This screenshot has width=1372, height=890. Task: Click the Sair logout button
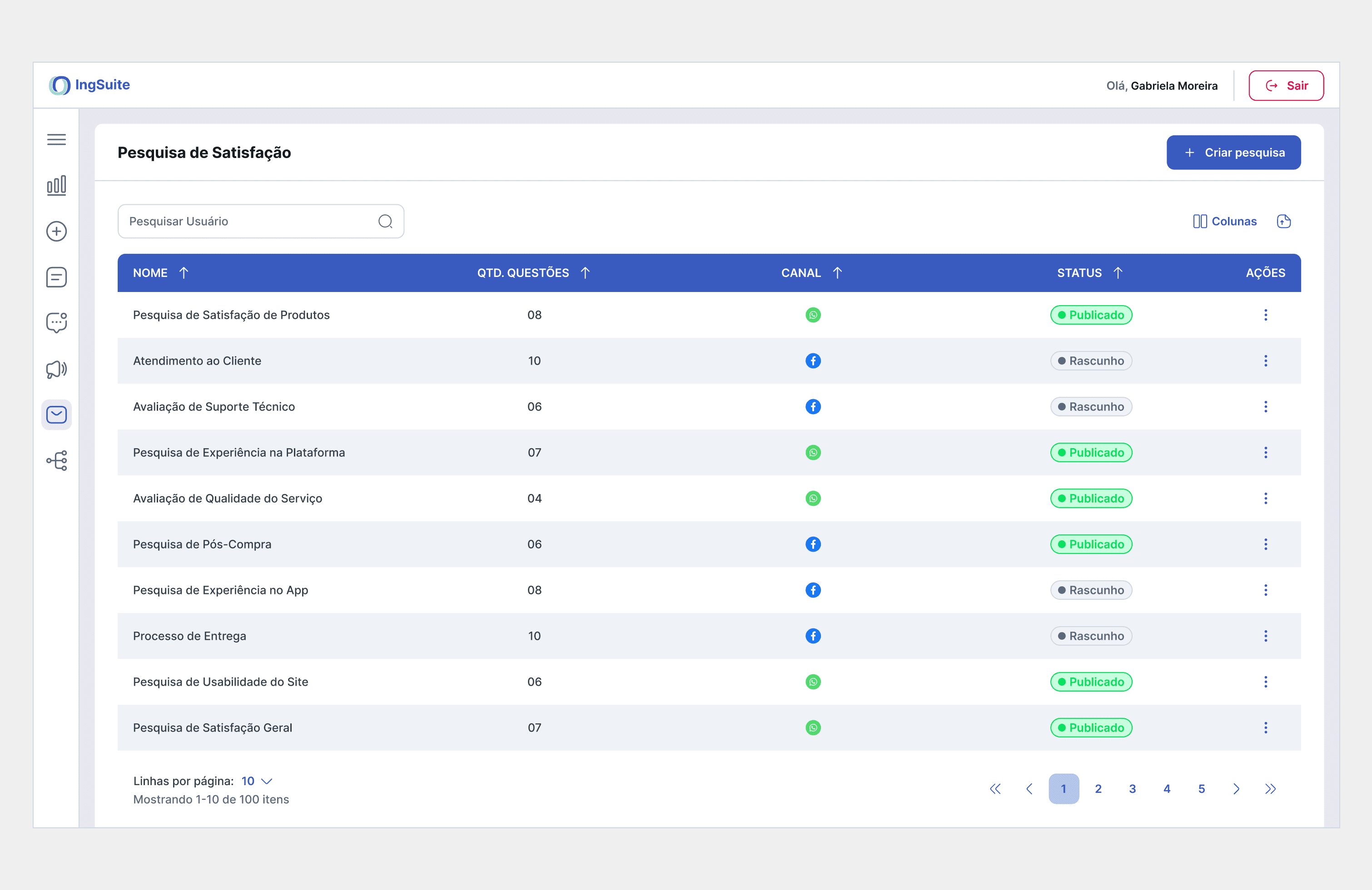(1286, 86)
